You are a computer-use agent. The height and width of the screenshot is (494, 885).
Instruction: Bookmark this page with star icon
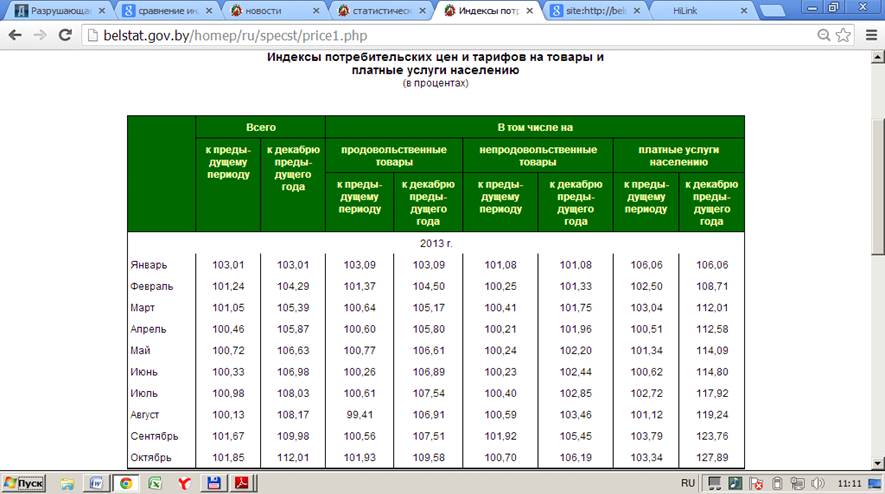[844, 35]
